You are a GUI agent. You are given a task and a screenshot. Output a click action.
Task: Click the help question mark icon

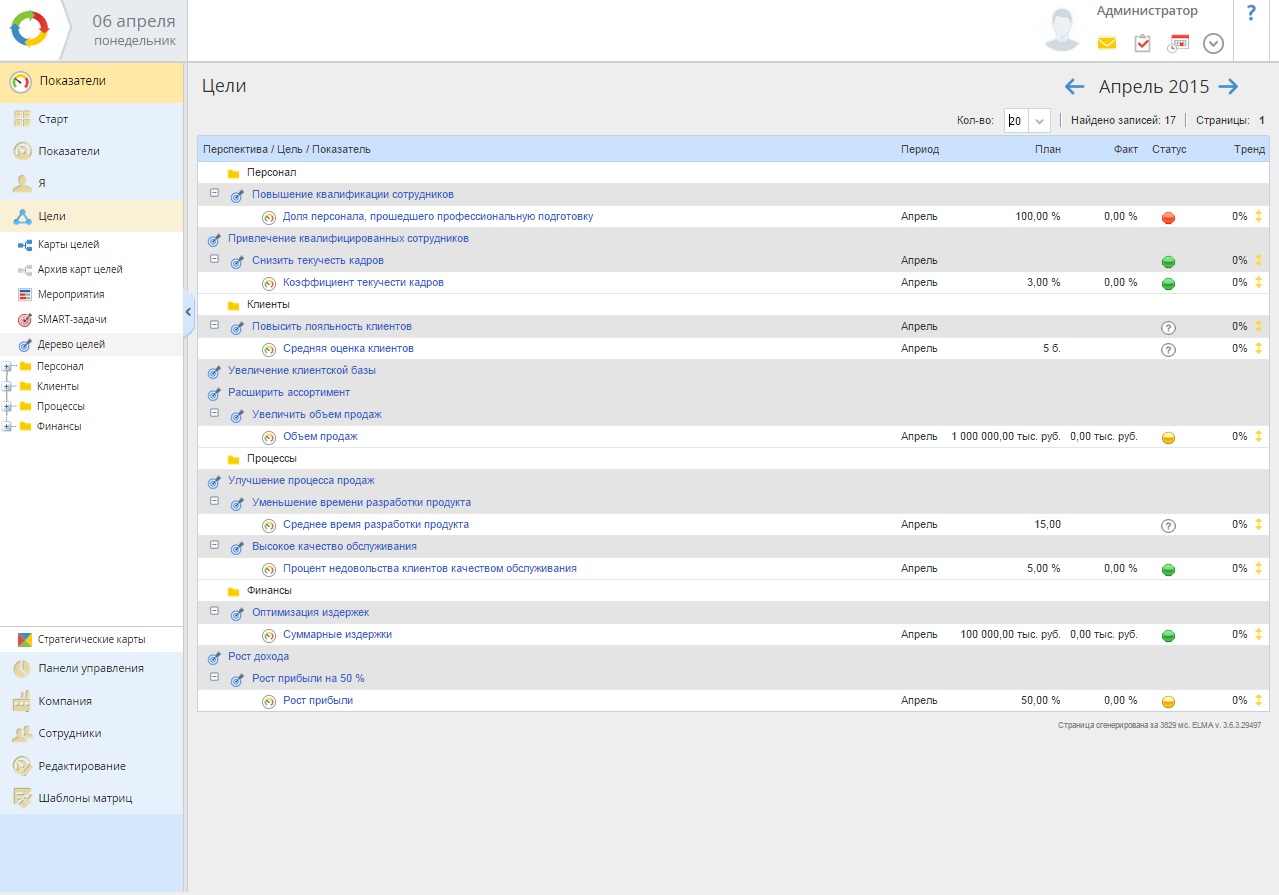click(1250, 14)
